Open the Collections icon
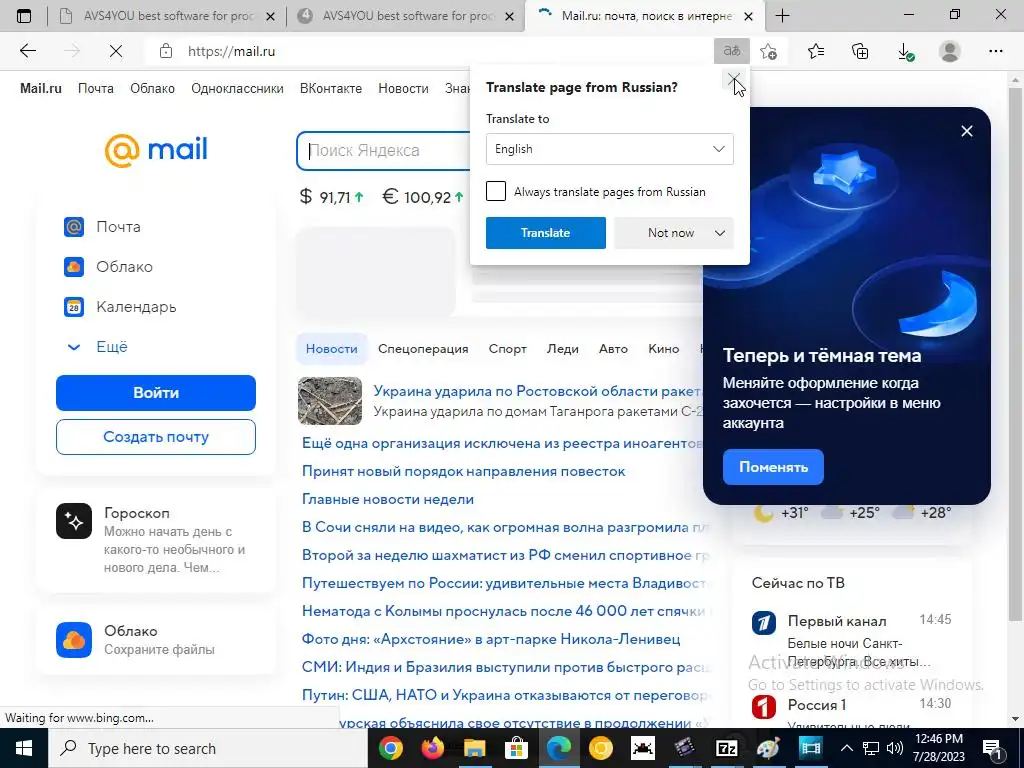This screenshot has width=1024, height=768. [860, 51]
